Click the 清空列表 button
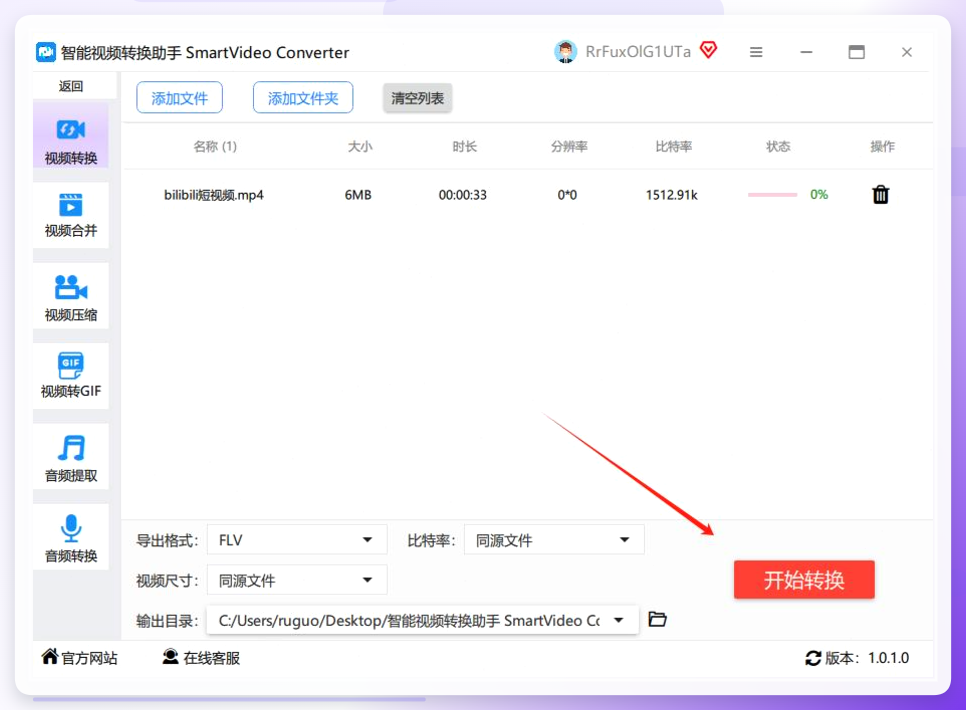 click(x=417, y=98)
